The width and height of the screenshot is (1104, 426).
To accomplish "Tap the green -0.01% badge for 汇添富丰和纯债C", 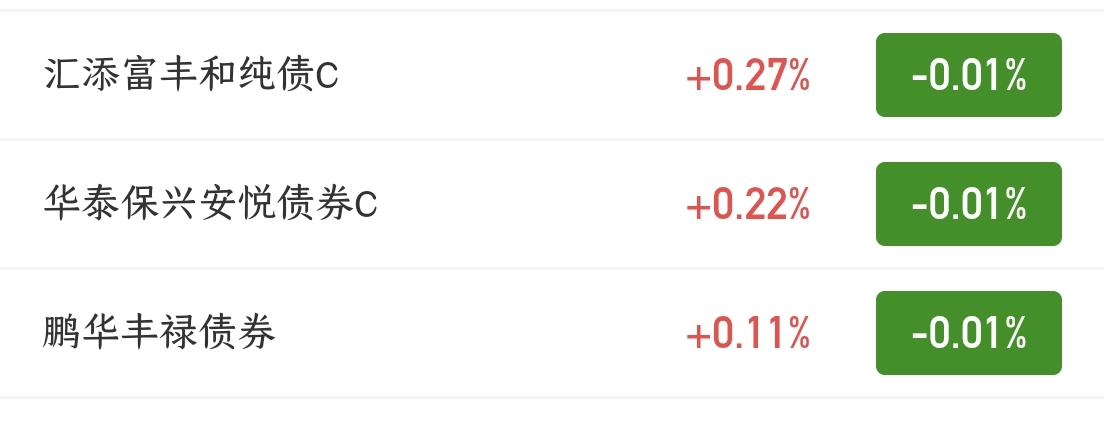I will coord(968,75).
